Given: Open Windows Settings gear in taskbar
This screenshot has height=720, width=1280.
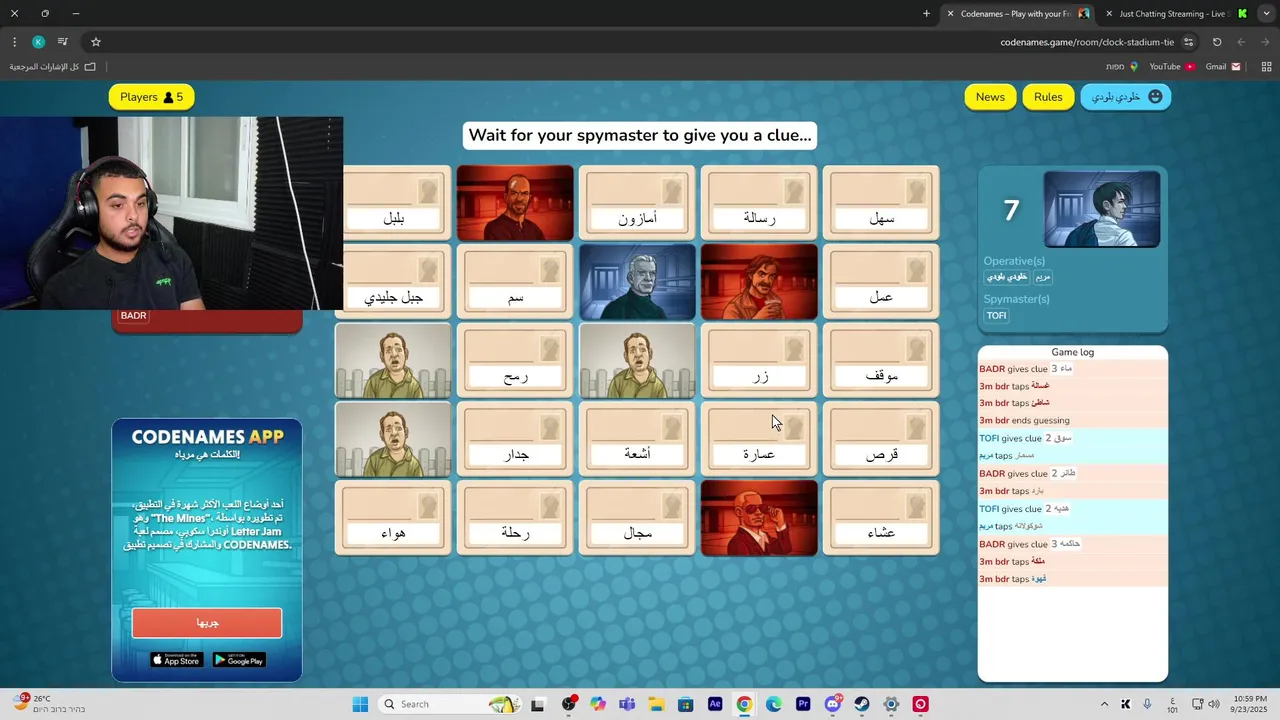Looking at the screenshot, I should 891,704.
